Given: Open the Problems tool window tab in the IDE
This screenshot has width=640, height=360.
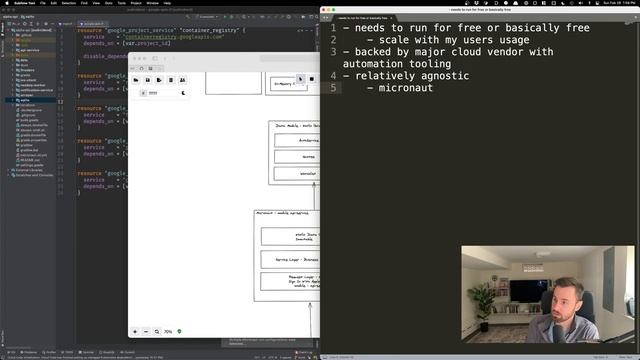Looking at the screenshot, I should (x=29, y=352).
